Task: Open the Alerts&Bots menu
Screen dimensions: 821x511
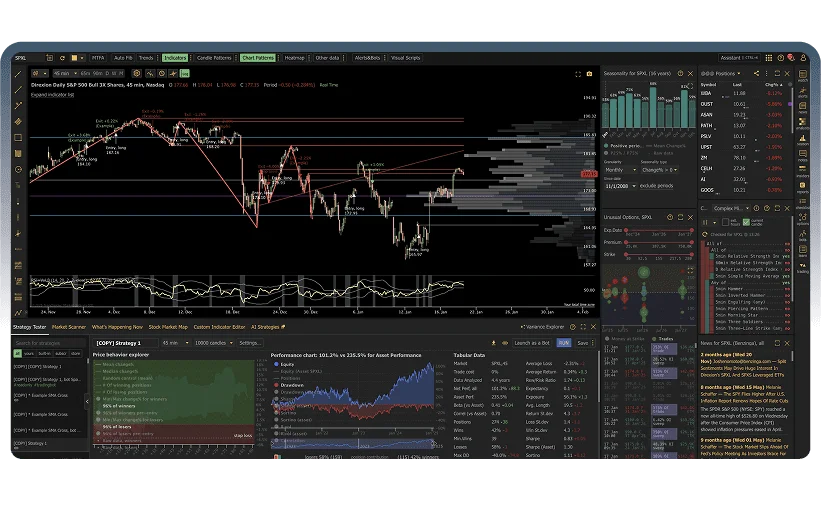Action: point(367,58)
